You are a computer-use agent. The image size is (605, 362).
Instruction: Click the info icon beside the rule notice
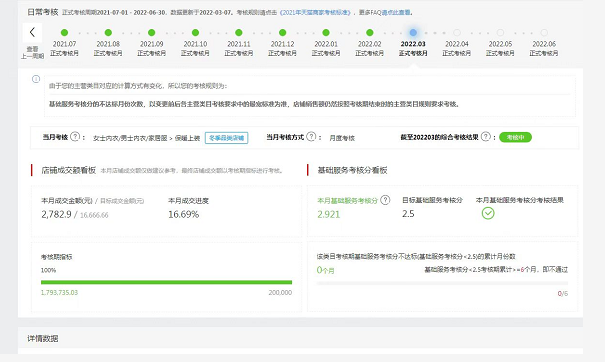click(x=36, y=79)
